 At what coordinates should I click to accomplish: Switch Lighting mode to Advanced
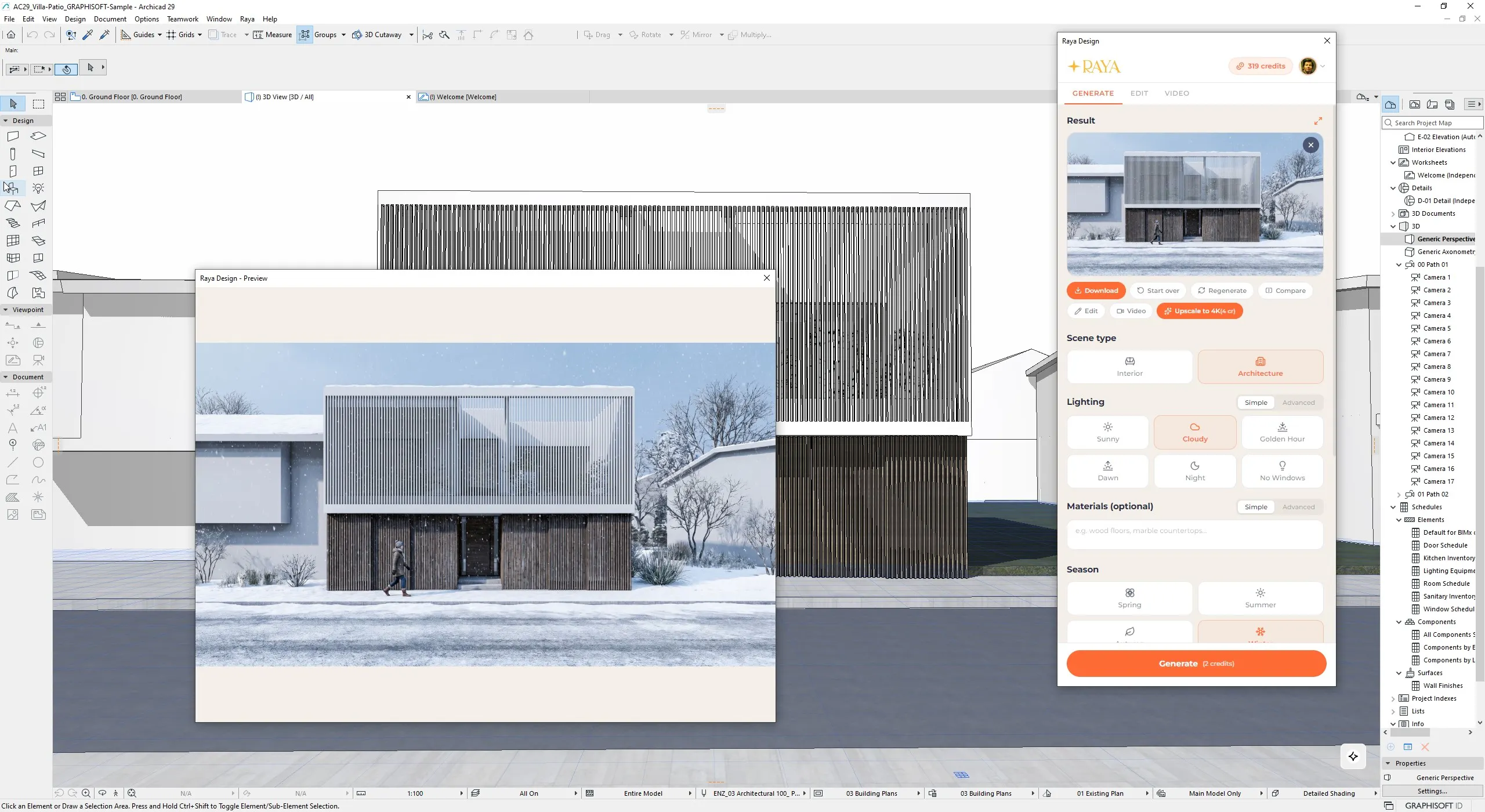(x=1298, y=403)
